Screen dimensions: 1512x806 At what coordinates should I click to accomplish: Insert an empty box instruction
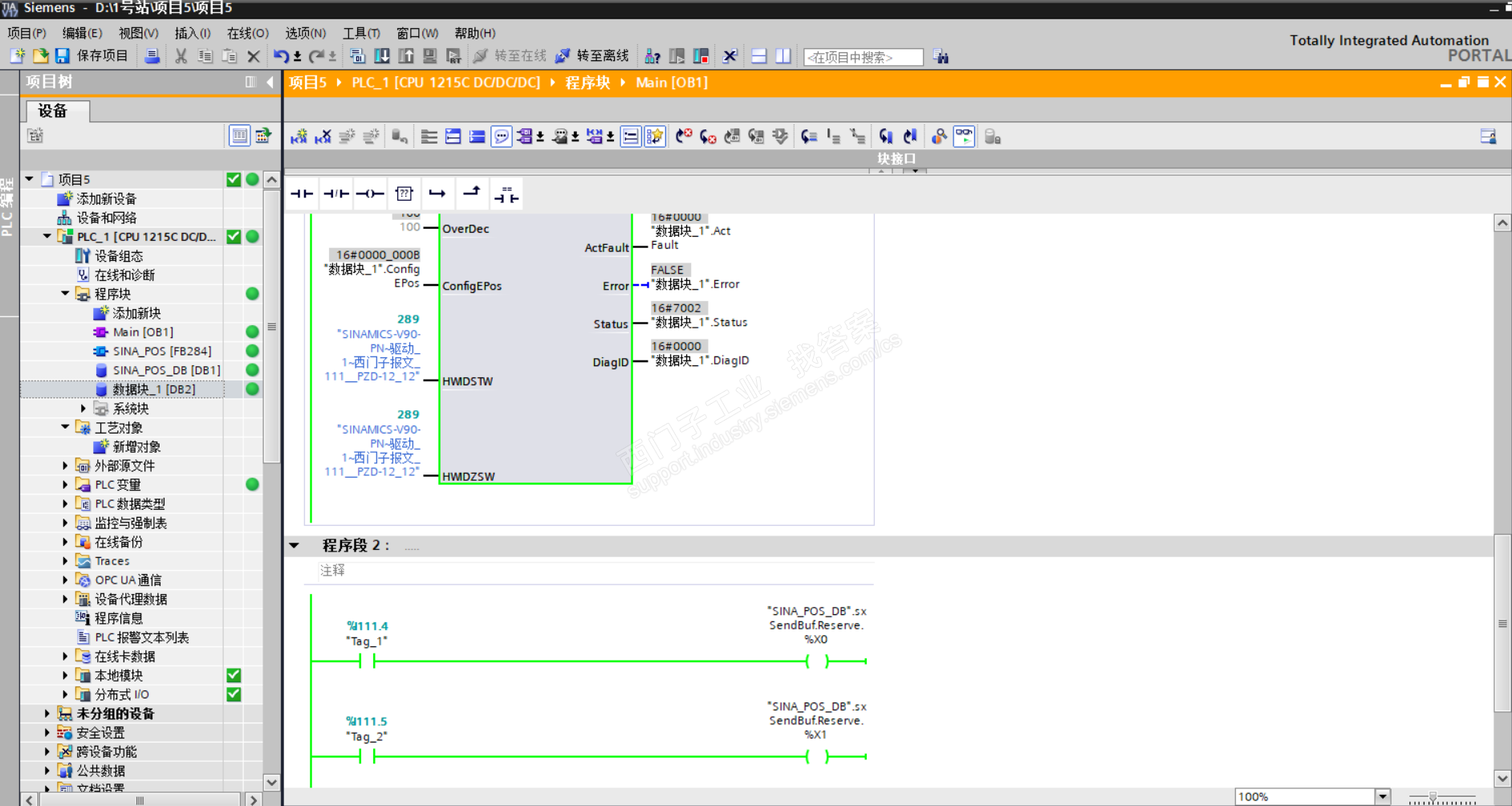[404, 193]
